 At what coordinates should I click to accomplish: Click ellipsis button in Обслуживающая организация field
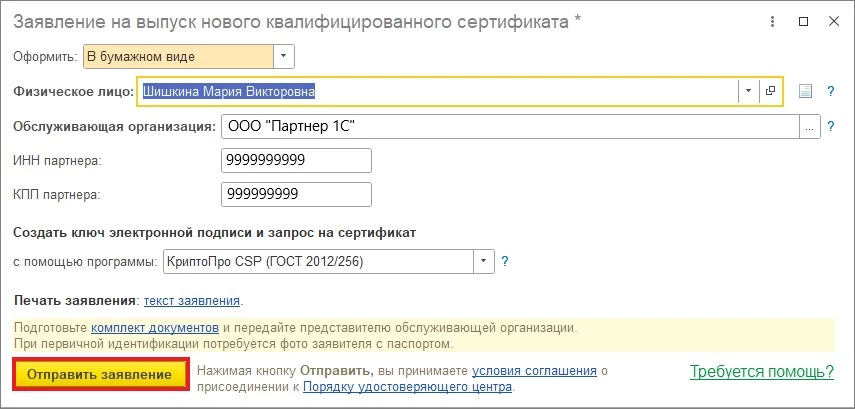coord(809,127)
